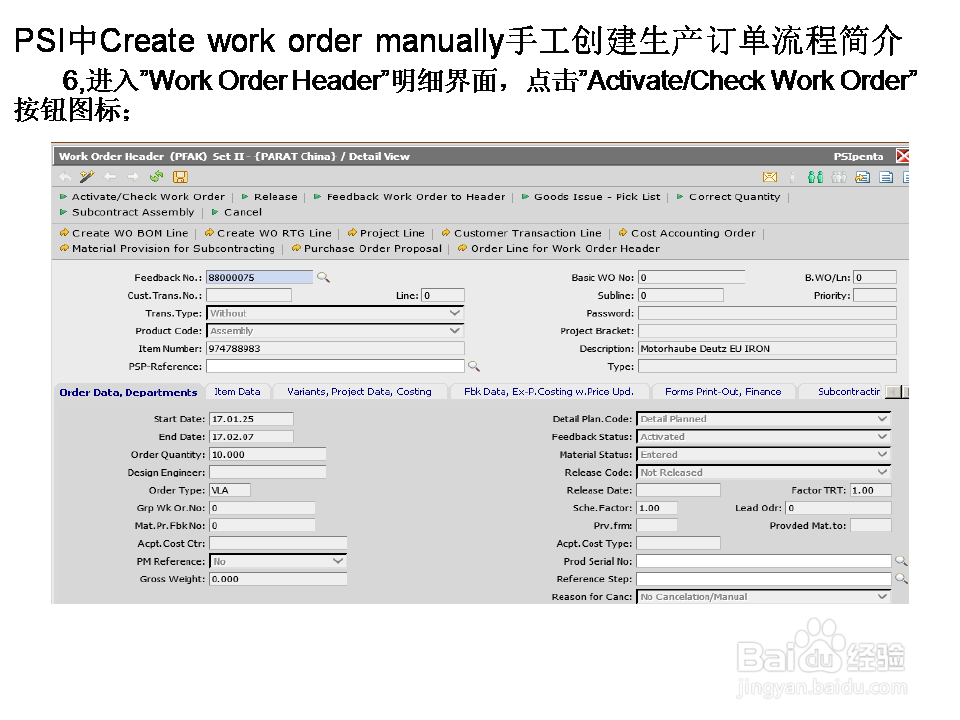Click the envelope mail icon
Image resolution: width=960 pixels, height=720 pixels.
click(x=770, y=177)
